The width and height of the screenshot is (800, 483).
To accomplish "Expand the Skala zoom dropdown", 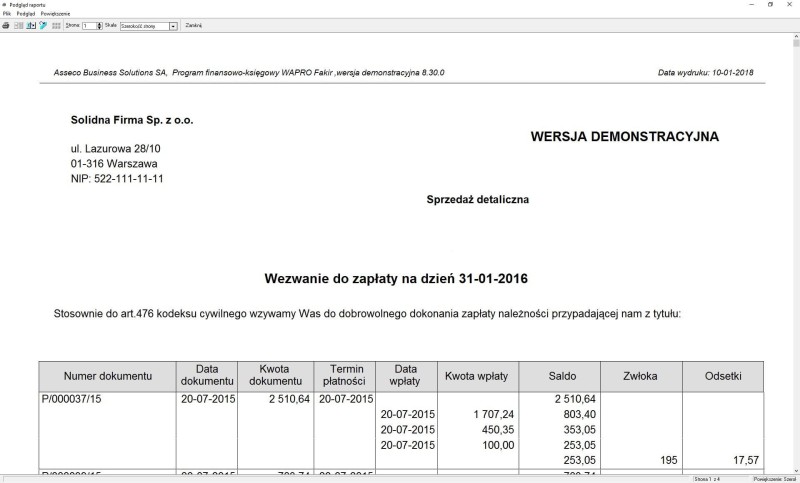I will pos(173,25).
